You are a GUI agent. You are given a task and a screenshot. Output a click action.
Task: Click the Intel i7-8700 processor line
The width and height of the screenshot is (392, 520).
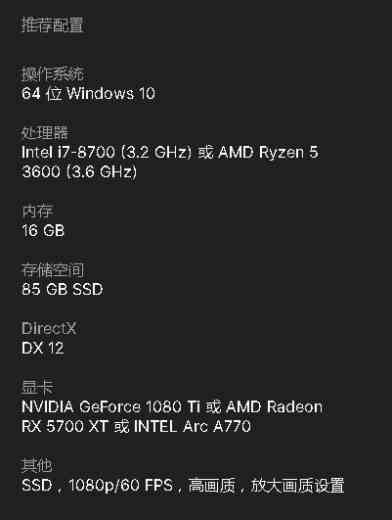pos(170,152)
